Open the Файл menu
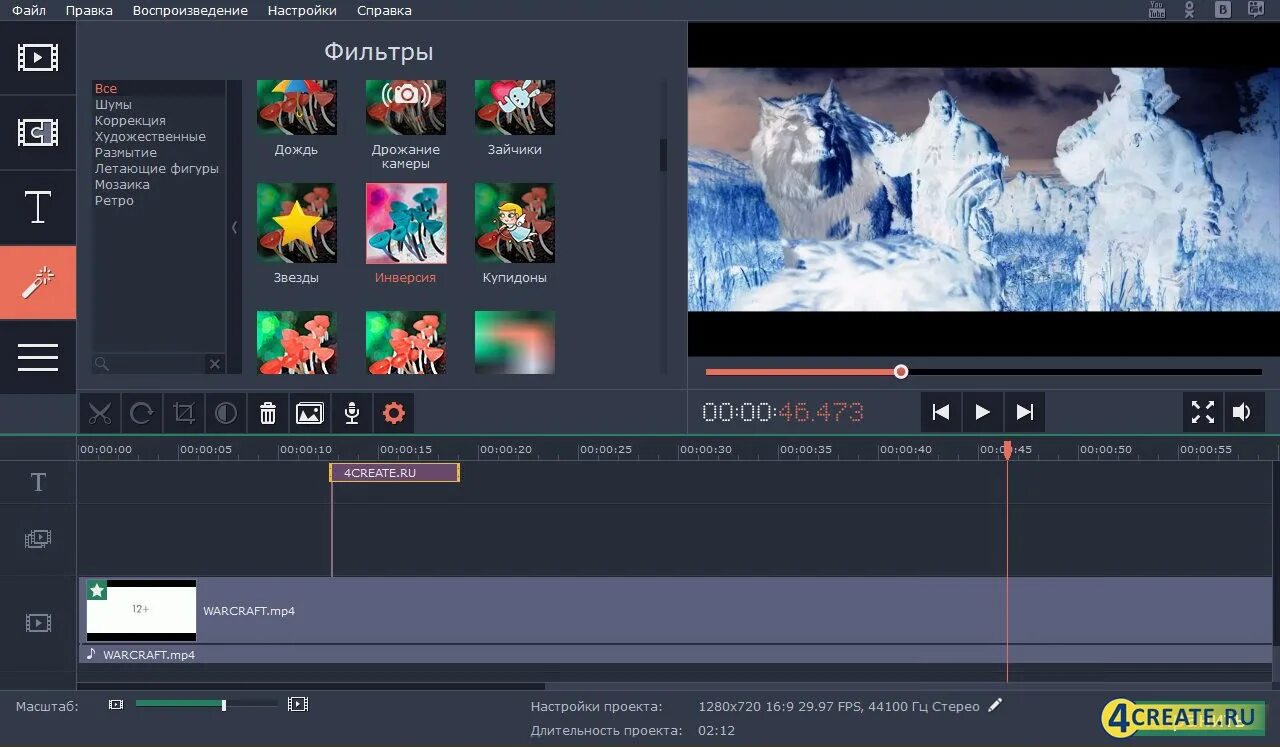Screen dimensions: 1280x747 pos(29,10)
